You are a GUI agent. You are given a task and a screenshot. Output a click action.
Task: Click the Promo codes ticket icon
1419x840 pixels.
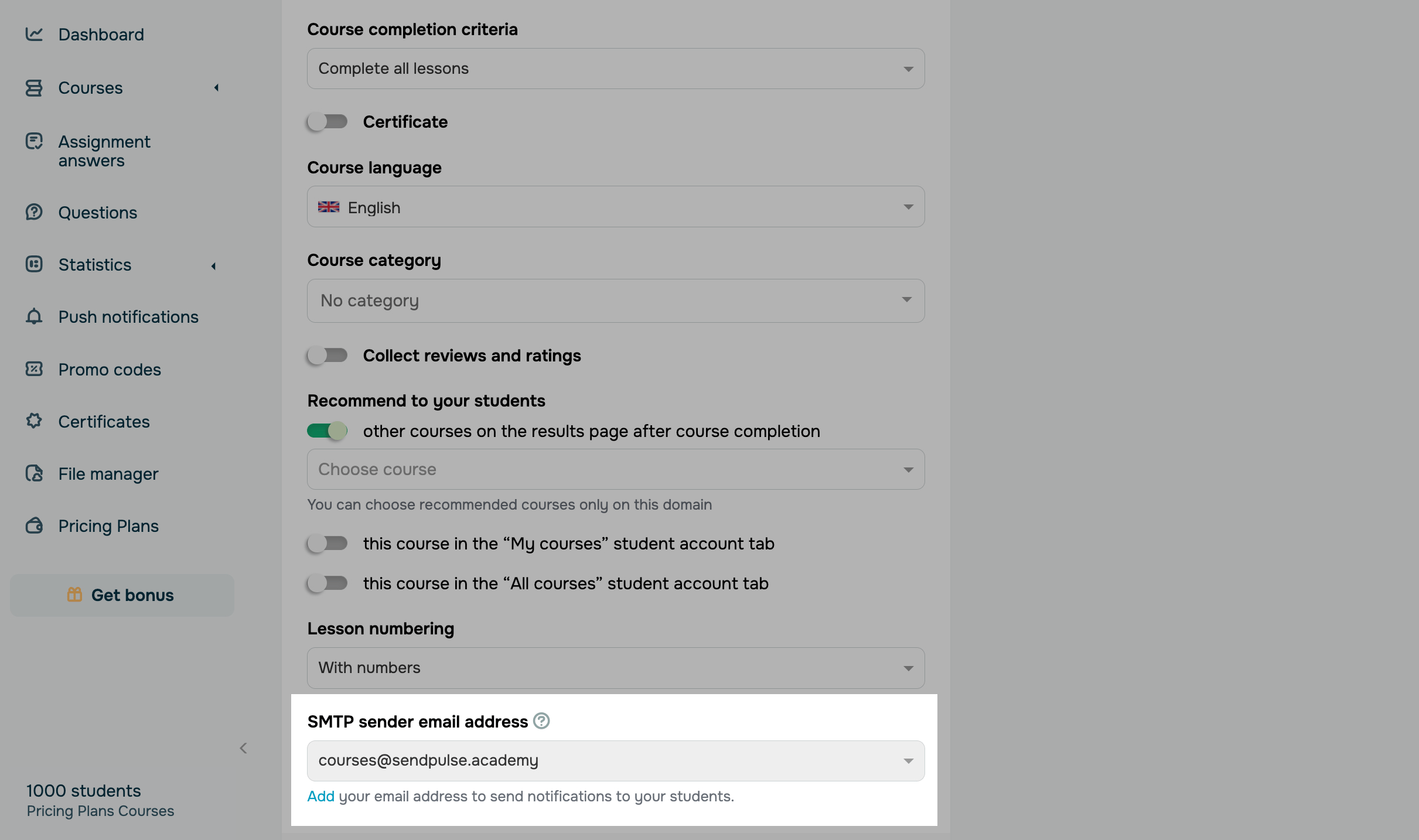pyautogui.click(x=34, y=369)
